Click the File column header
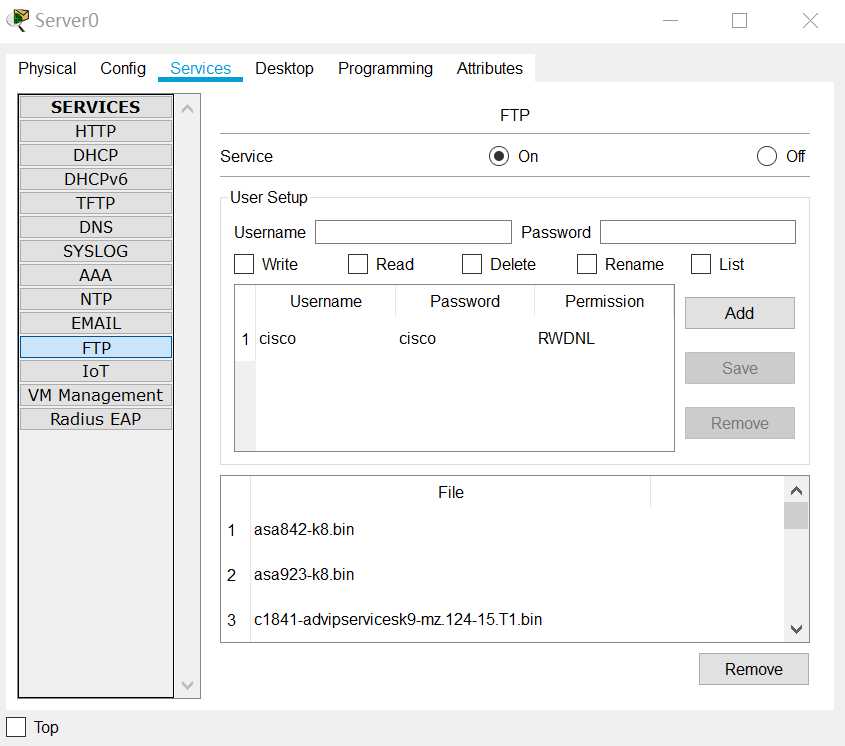Screen dimensions: 845x746 (x=451, y=492)
